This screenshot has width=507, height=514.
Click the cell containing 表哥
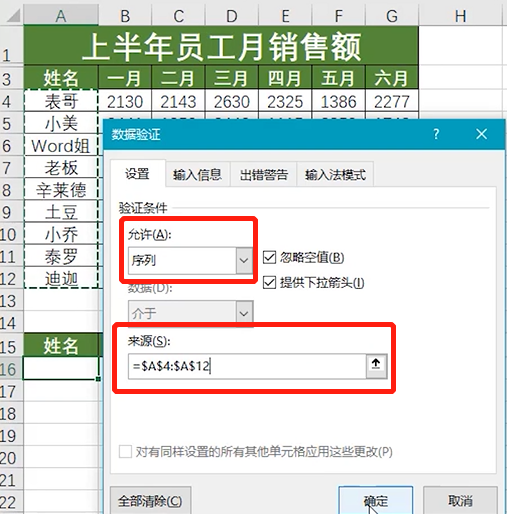(61, 101)
